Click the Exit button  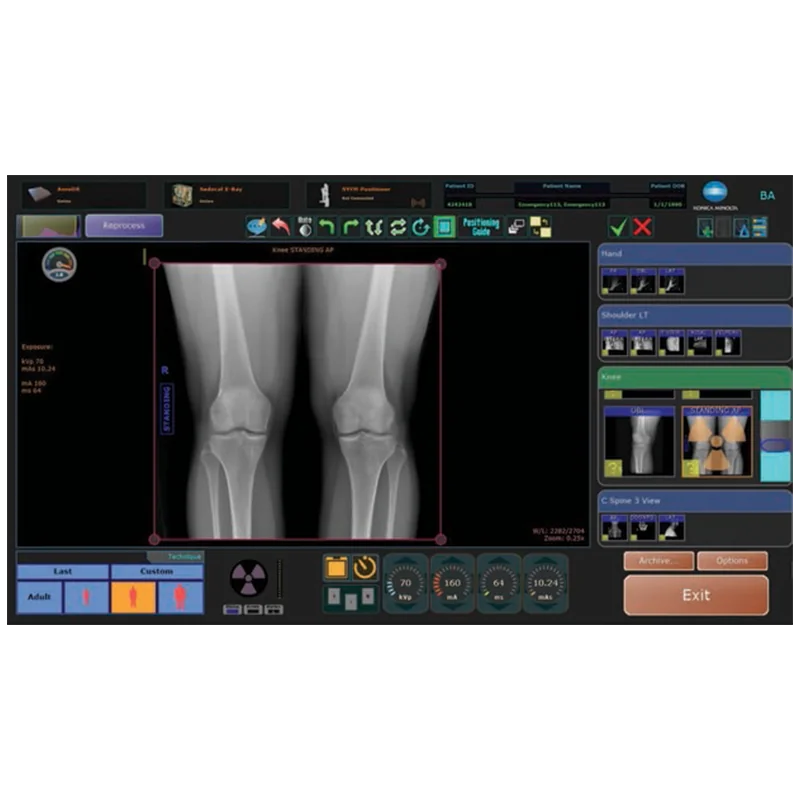point(696,595)
